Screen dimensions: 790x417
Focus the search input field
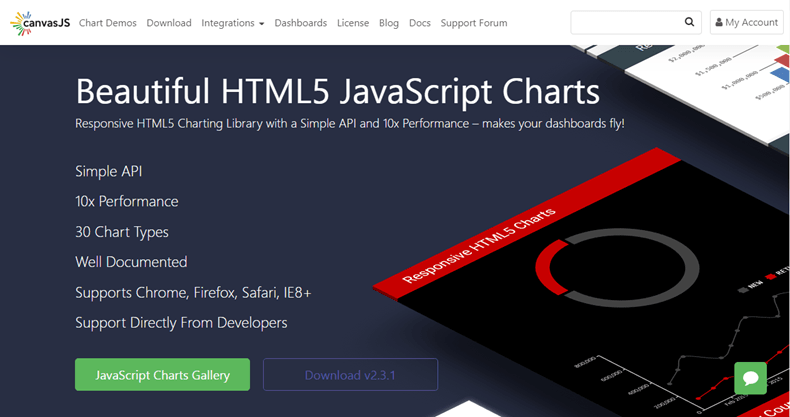[x=625, y=22]
